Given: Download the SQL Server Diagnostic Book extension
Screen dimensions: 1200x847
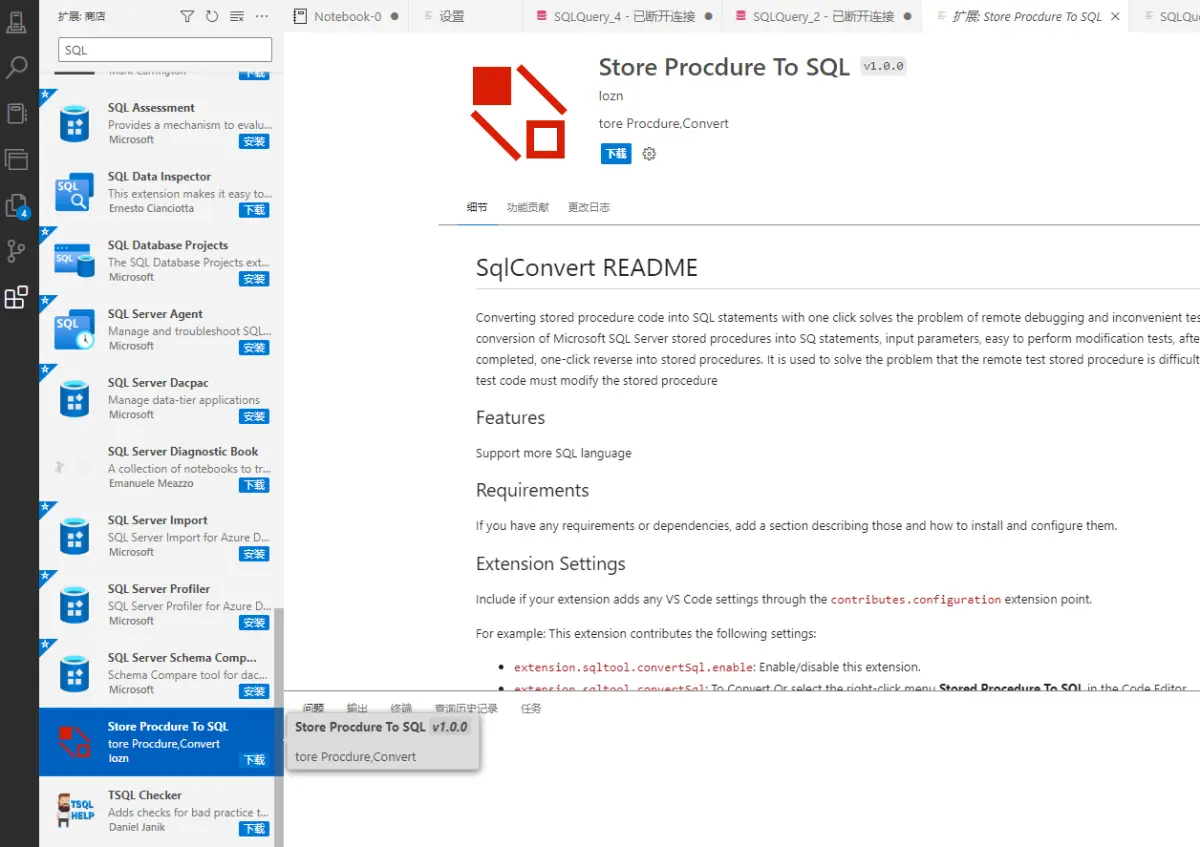Looking at the screenshot, I should (254, 485).
